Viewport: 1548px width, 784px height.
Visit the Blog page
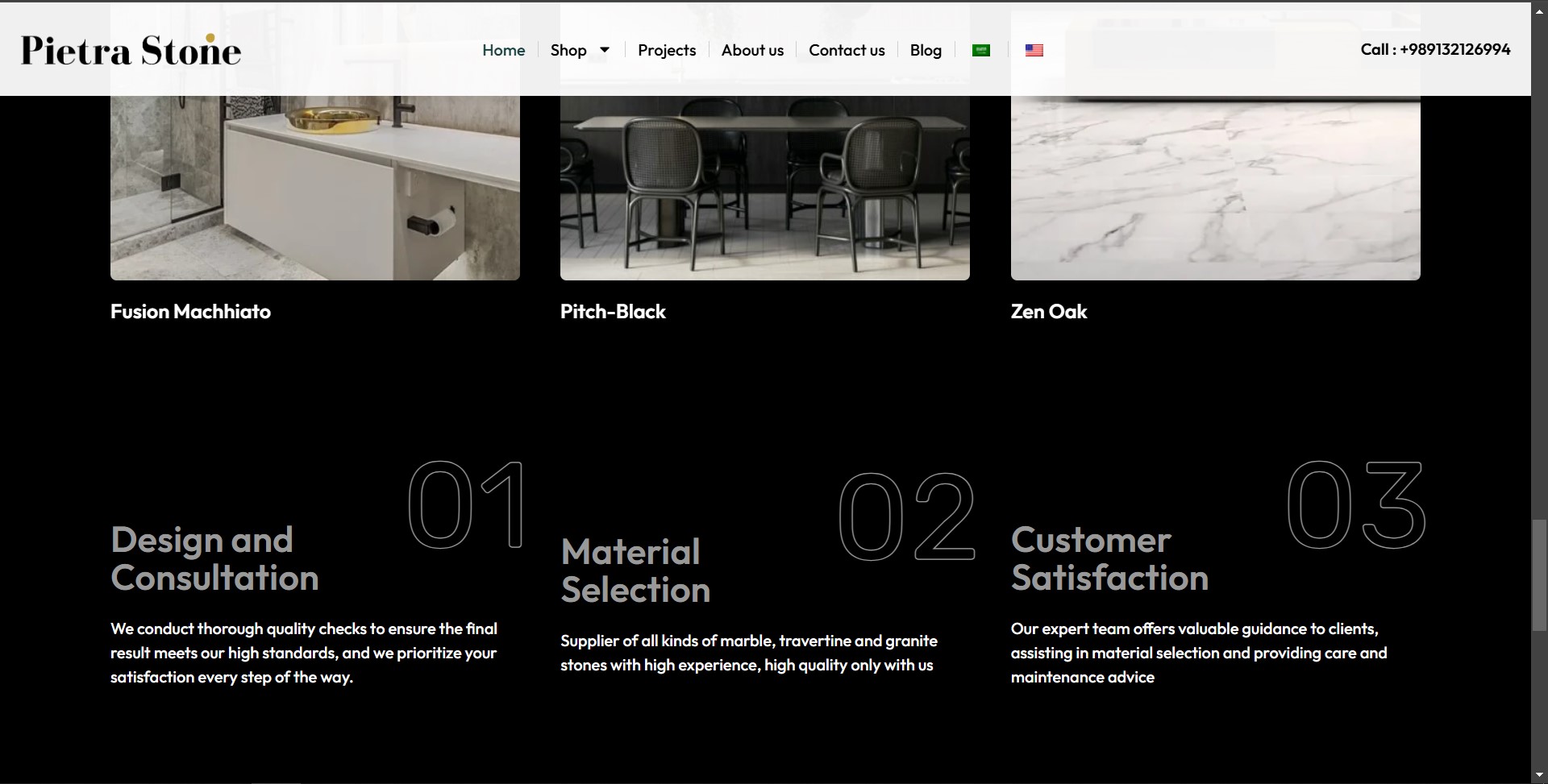[926, 50]
